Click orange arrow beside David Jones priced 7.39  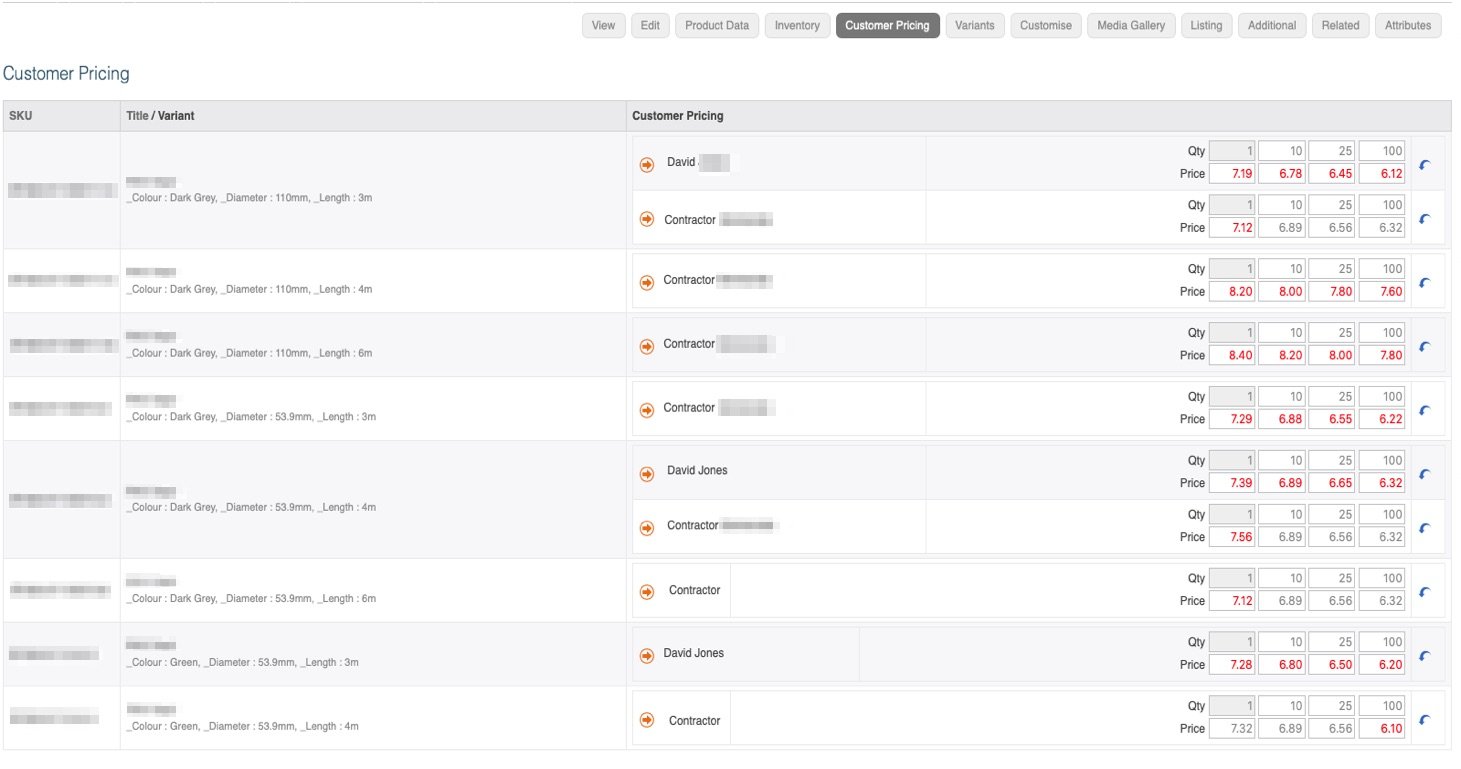pyautogui.click(x=647, y=472)
